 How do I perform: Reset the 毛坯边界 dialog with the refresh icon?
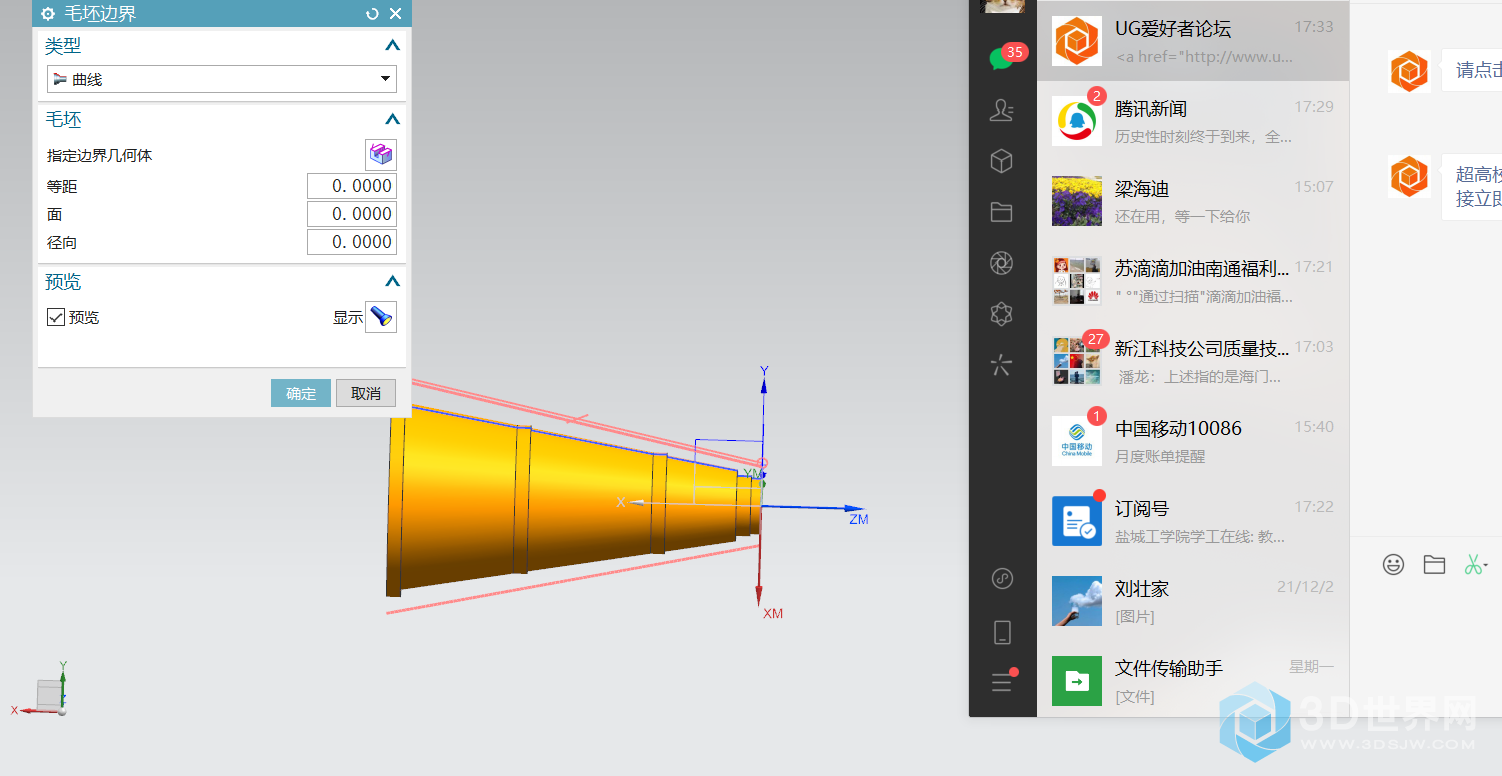click(x=373, y=14)
